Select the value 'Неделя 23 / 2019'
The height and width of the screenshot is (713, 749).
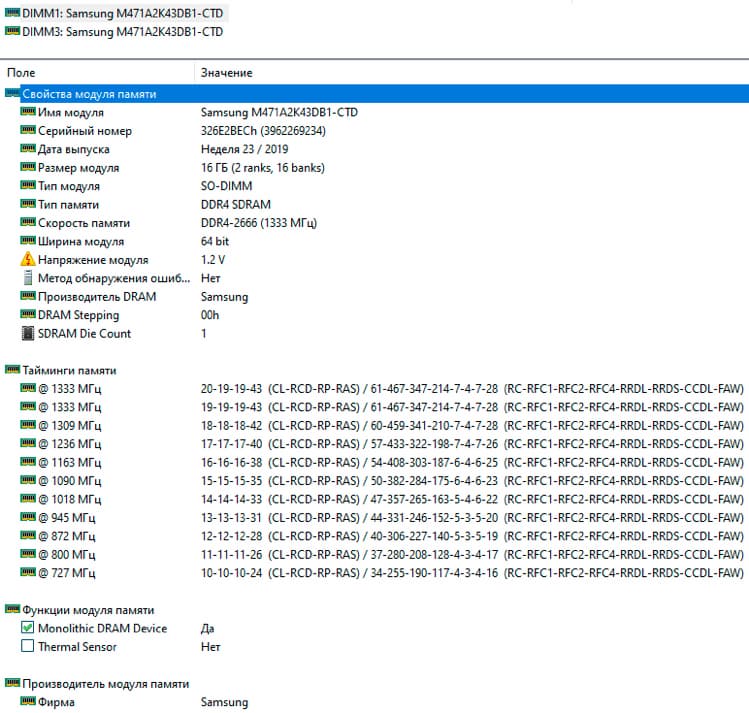pyautogui.click(x=244, y=149)
